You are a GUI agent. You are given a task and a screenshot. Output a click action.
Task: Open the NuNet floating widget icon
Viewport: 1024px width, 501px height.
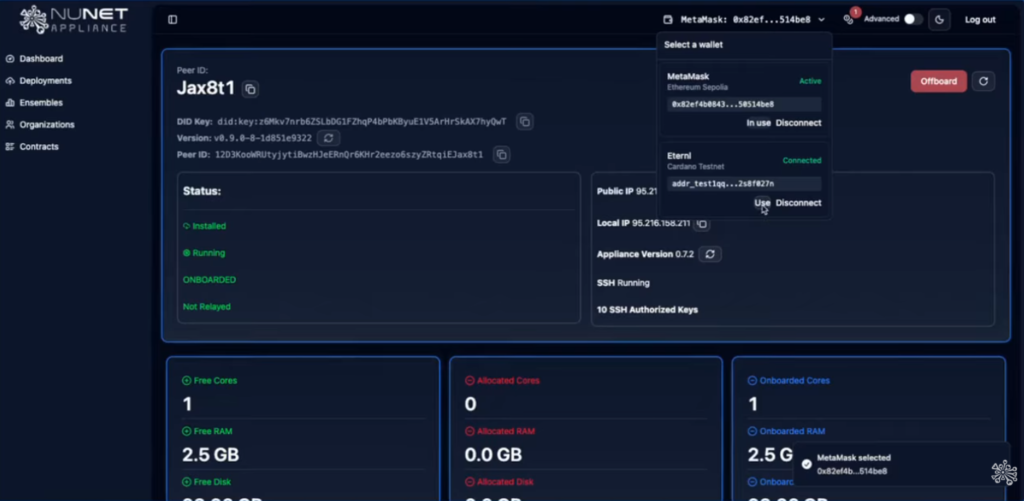pyautogui.click(x=1004, y=473)
